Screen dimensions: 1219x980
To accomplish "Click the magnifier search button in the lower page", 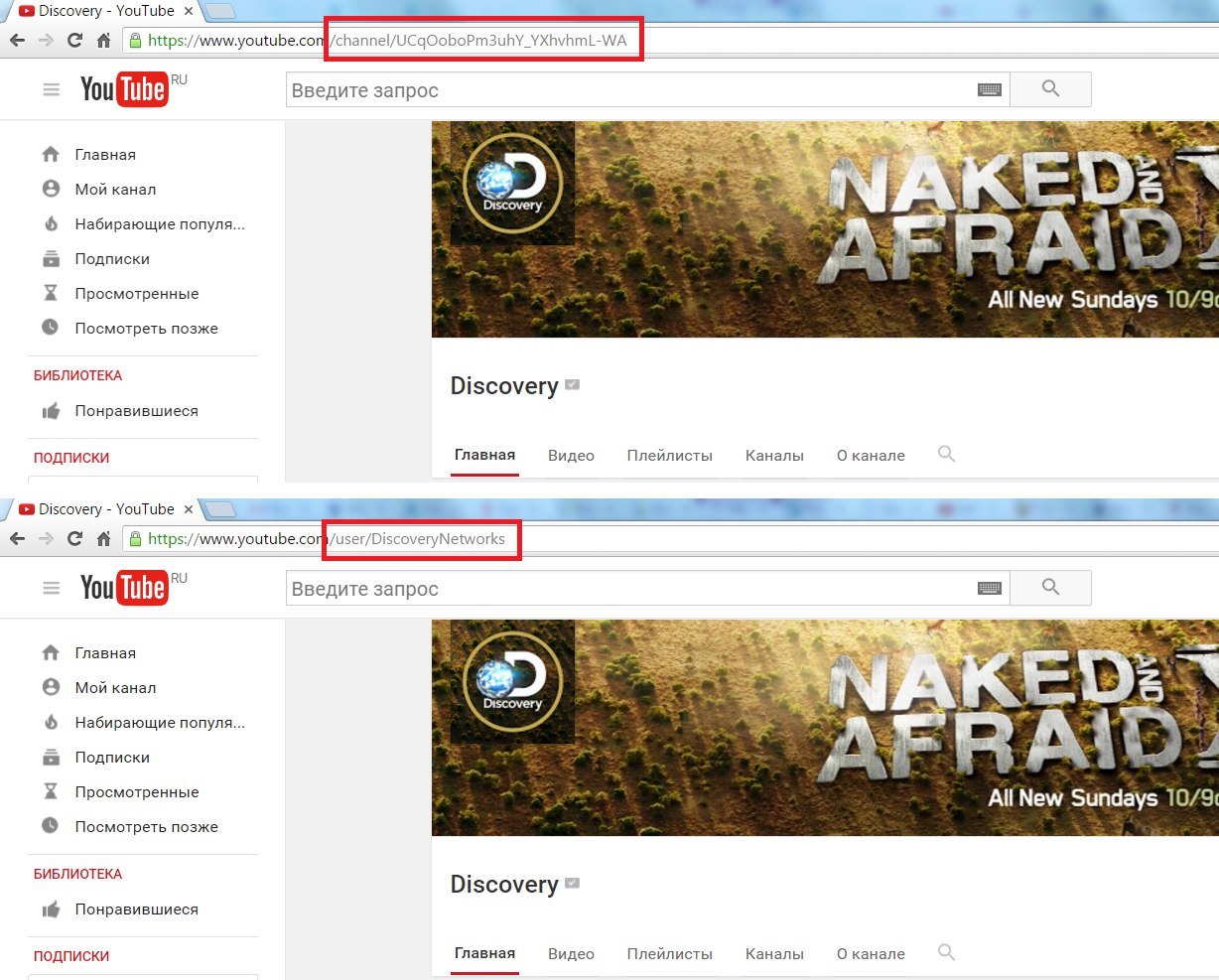I will coord(1050,588).
